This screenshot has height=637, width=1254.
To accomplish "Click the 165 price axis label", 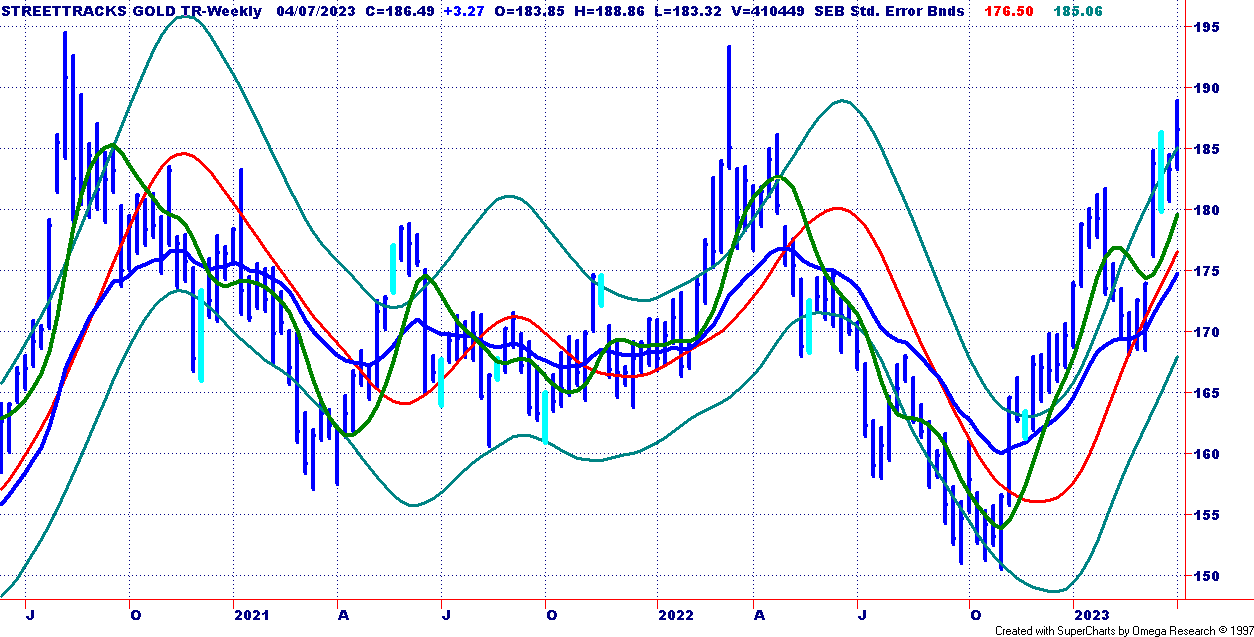I will [1207, 393].
